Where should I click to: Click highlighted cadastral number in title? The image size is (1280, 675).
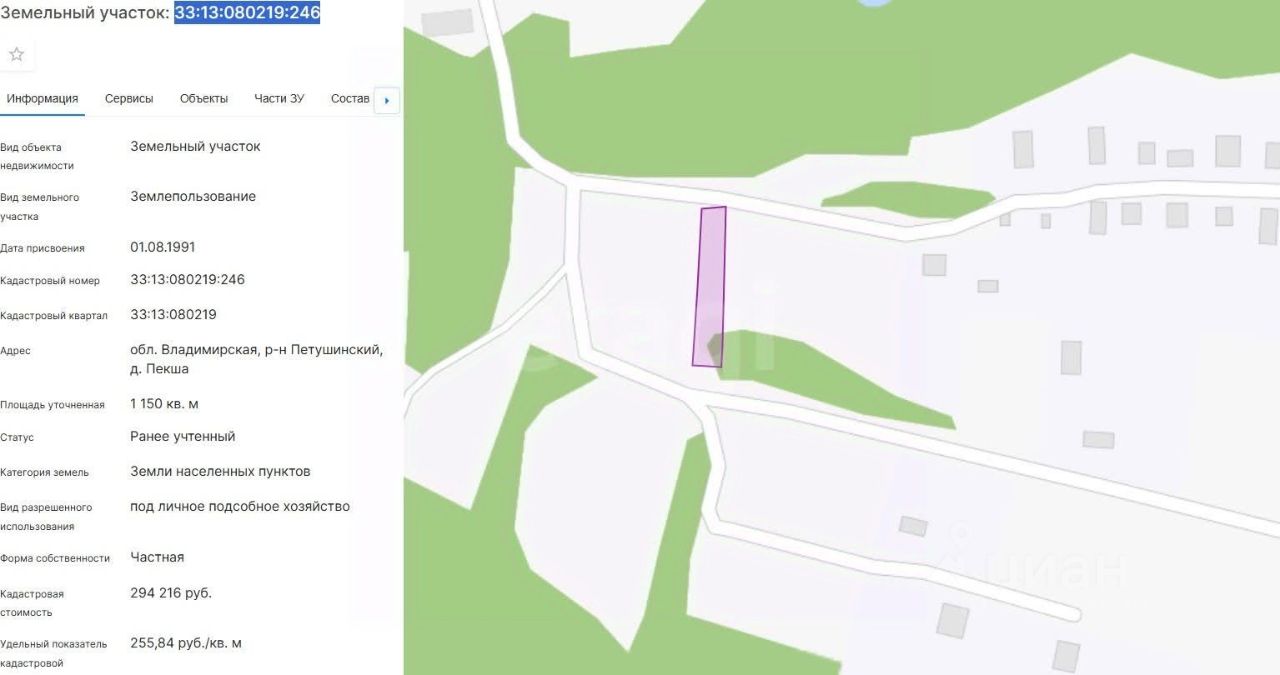[x=247, y=13]
